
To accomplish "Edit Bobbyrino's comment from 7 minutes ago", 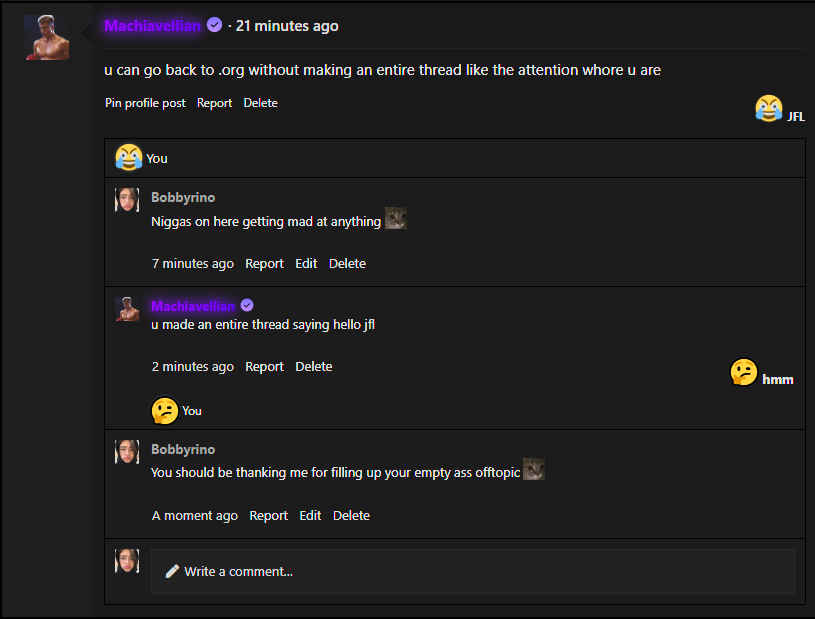I will point(306,264).
